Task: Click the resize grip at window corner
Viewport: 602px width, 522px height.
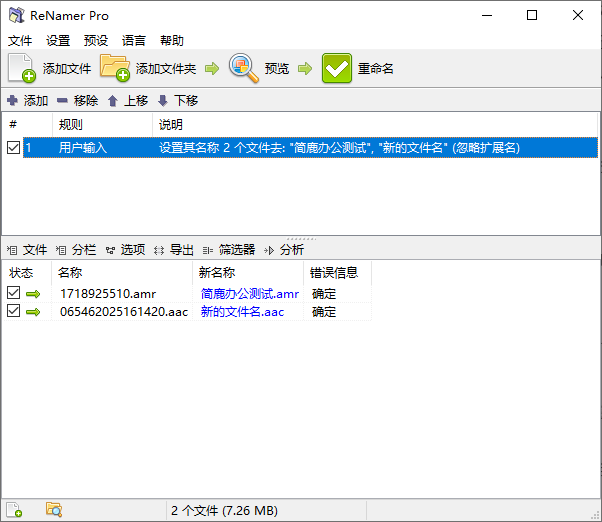Action: (x=596, y=516)
